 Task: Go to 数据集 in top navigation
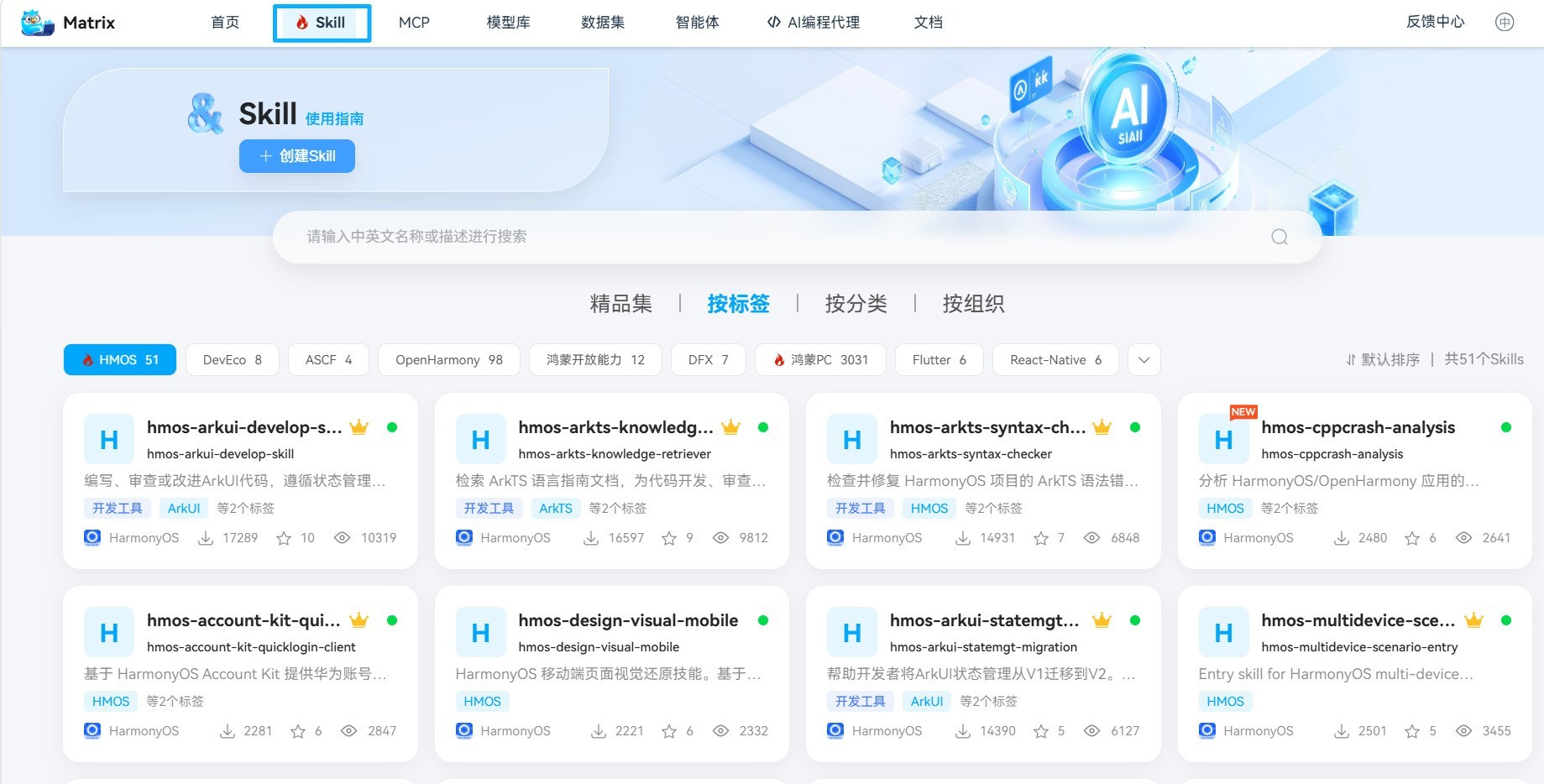click(x=603, y=23)
